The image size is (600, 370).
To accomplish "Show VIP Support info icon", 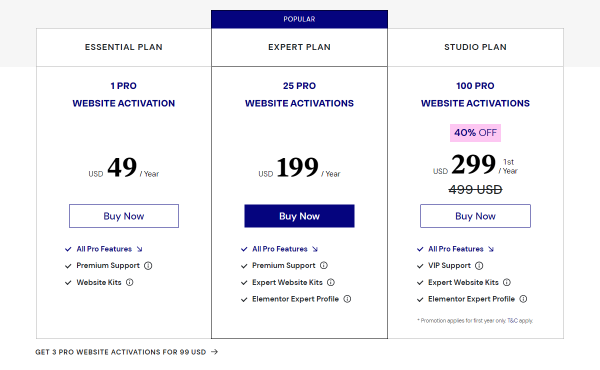I will [x=479, y=266].
